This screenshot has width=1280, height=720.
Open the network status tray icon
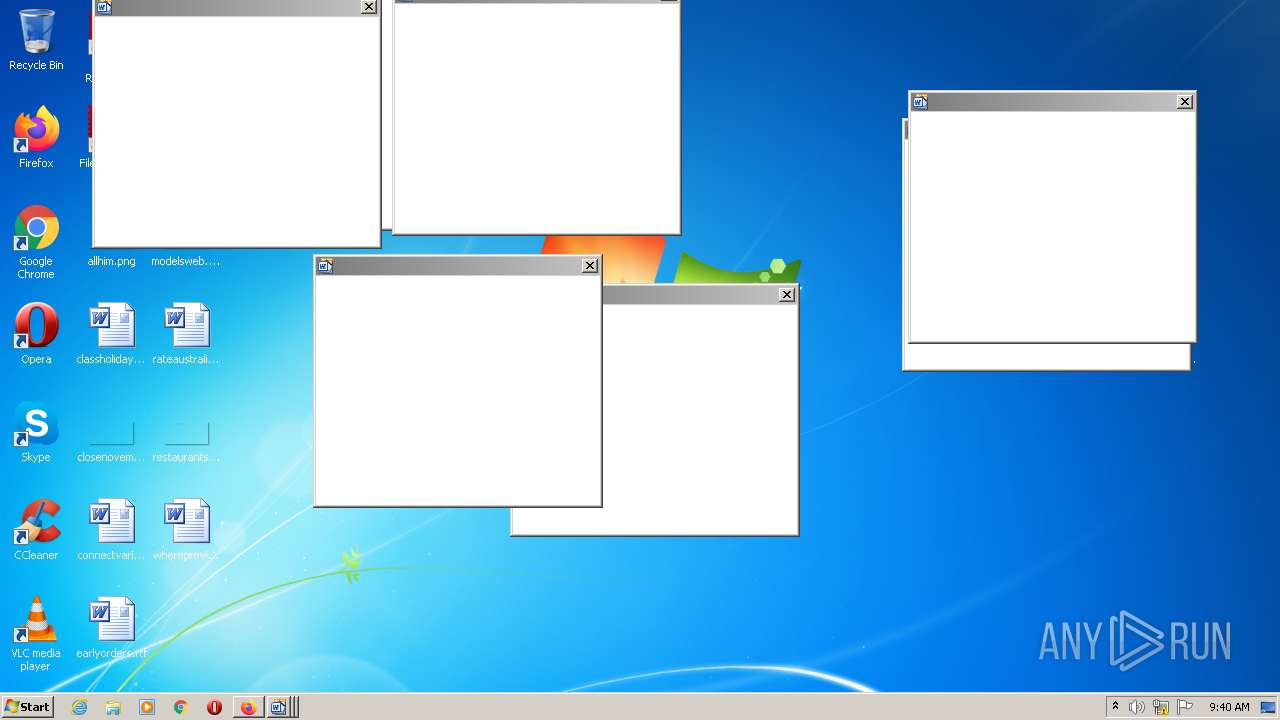click(1161, 707)
